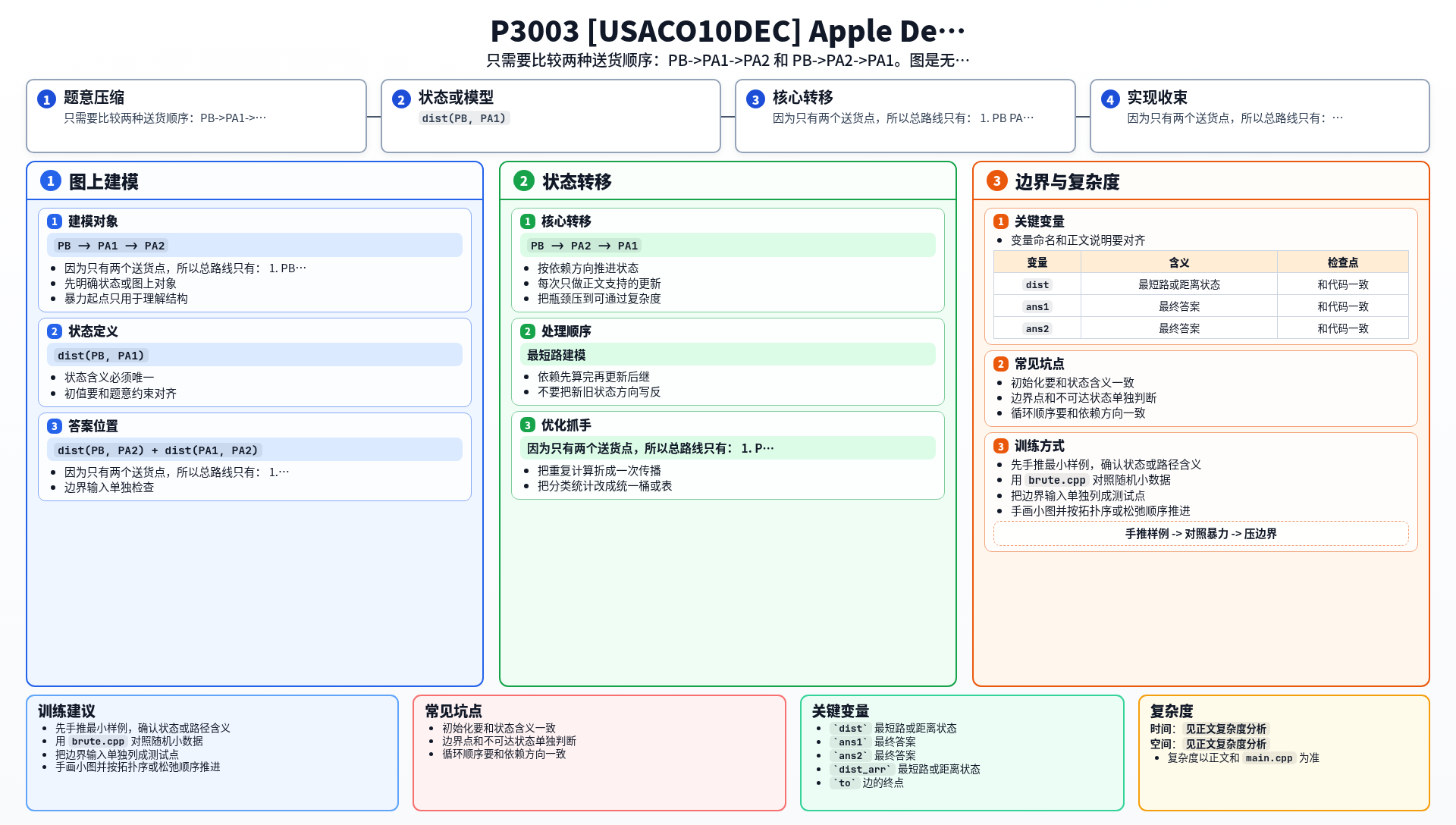
Task: Click the badge next to 处理顺序
Action: (x=528, y=331)
